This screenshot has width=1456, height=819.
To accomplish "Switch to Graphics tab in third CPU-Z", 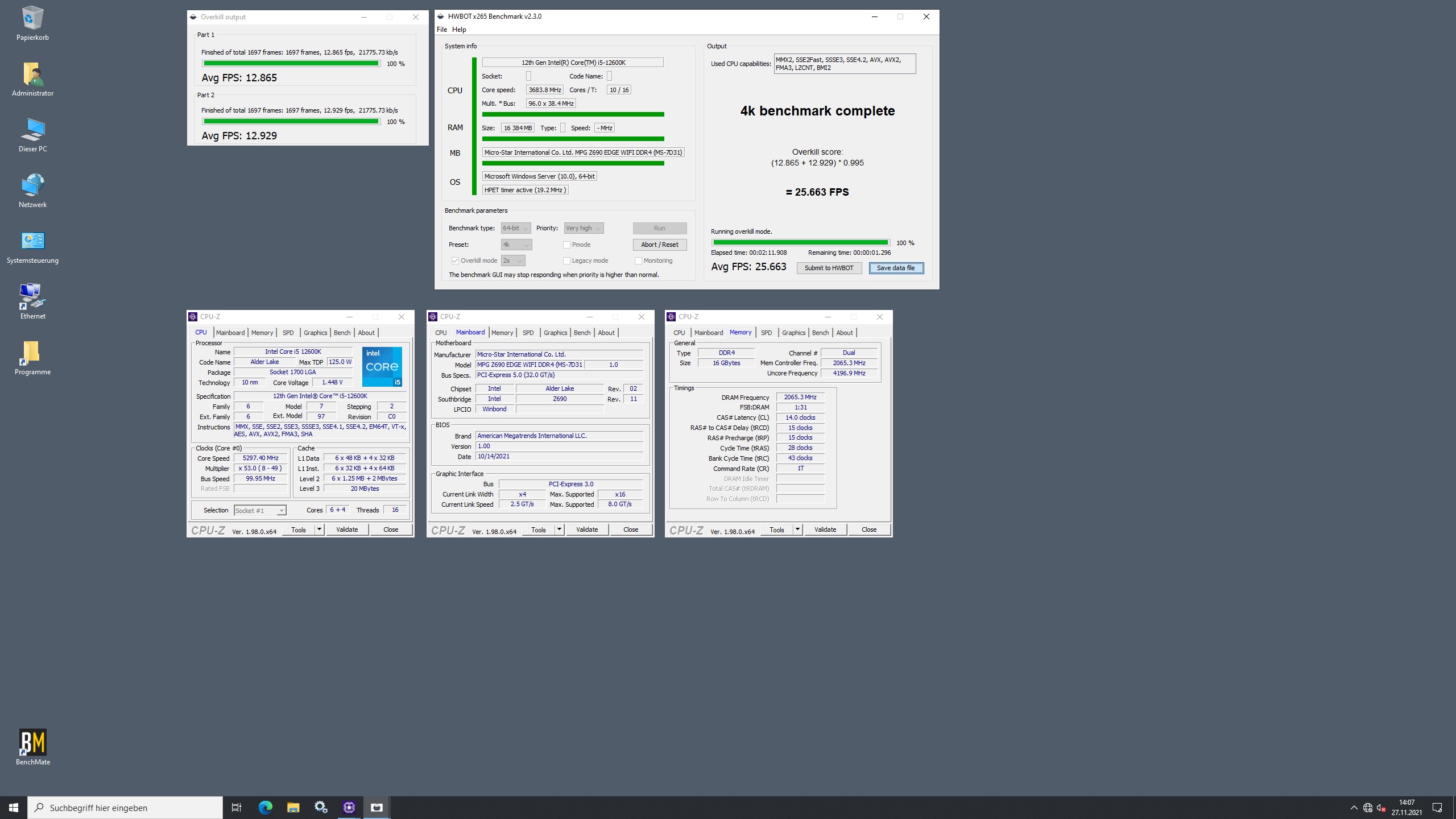I will [793, 333].
